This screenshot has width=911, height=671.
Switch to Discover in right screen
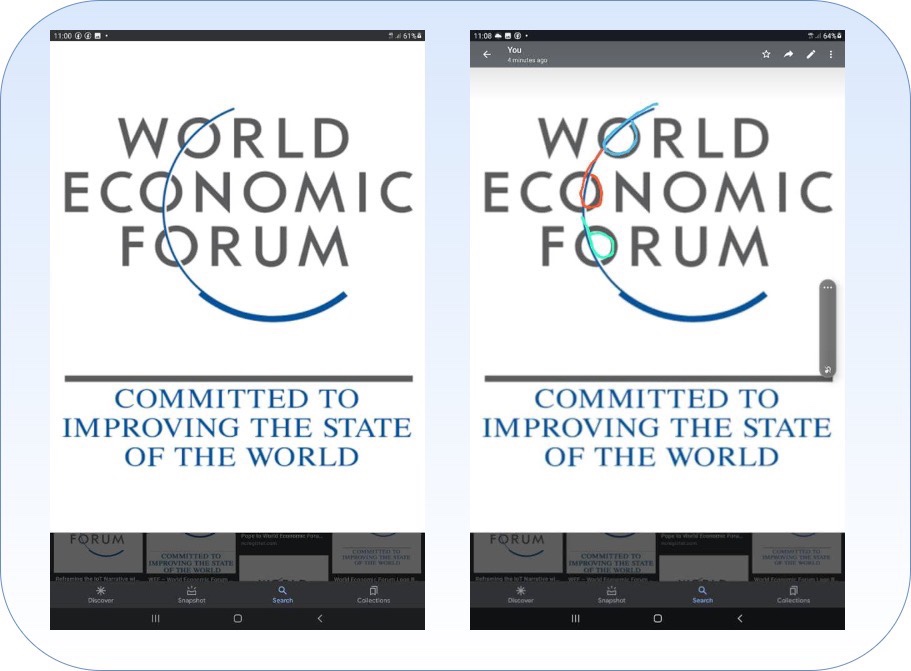coord(520,594)
